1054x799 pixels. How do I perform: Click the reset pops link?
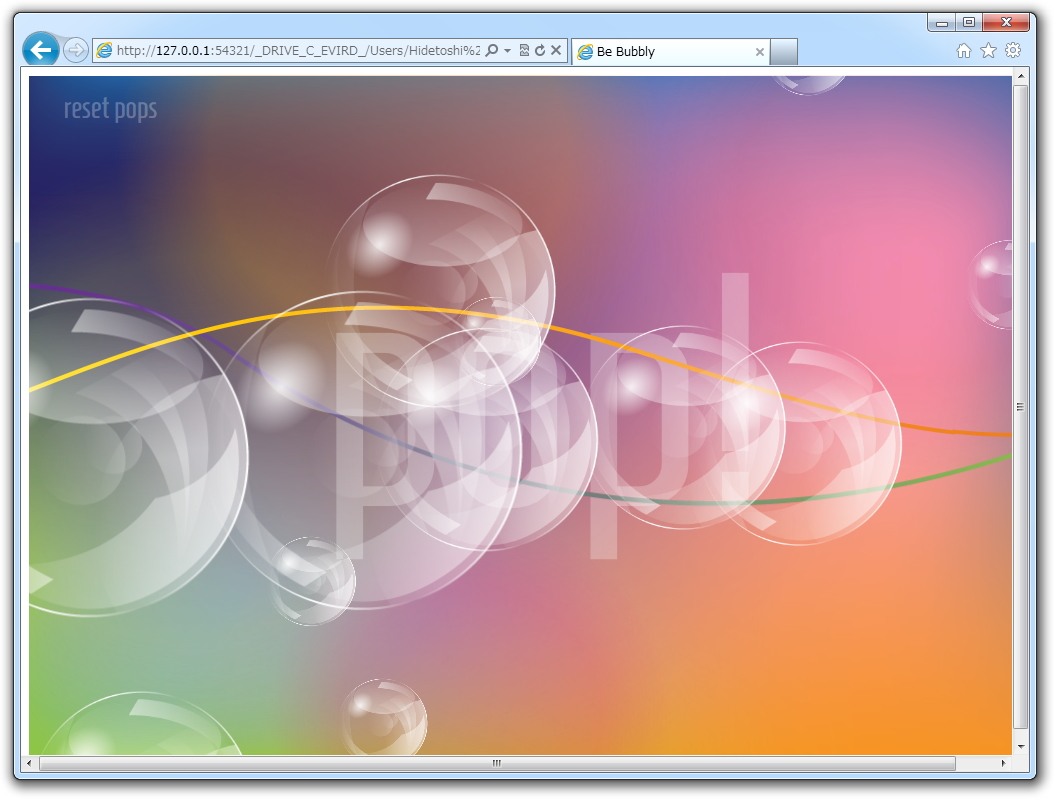[110, 110]
